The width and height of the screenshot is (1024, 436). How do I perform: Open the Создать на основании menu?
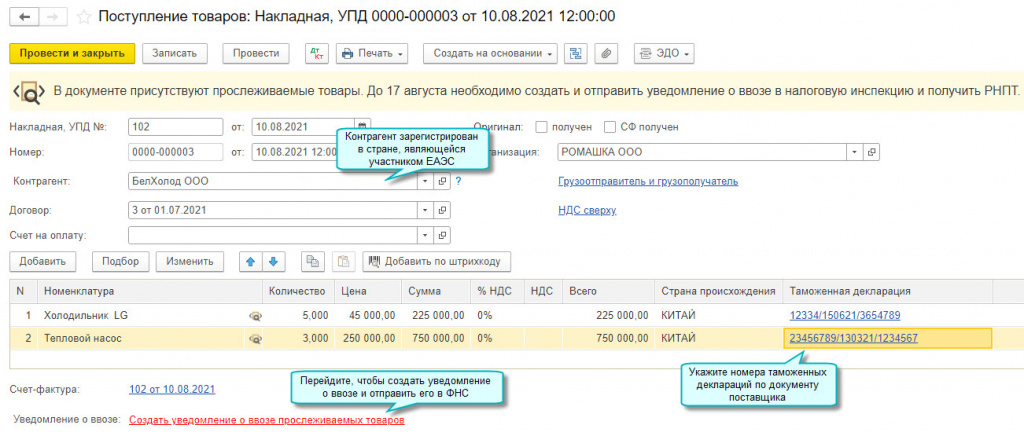pyautogui.click(x=489, y=53)
